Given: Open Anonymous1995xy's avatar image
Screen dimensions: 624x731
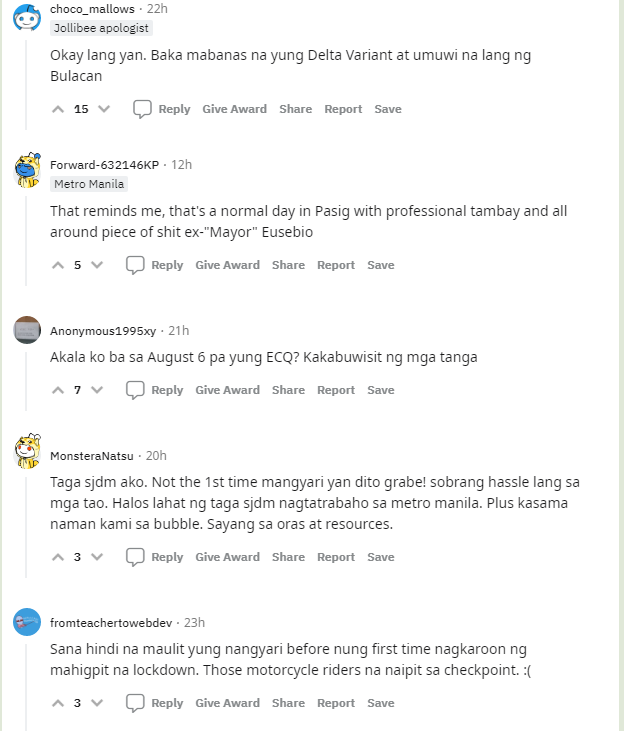Looking at the screenshot, I should point(27,330).
